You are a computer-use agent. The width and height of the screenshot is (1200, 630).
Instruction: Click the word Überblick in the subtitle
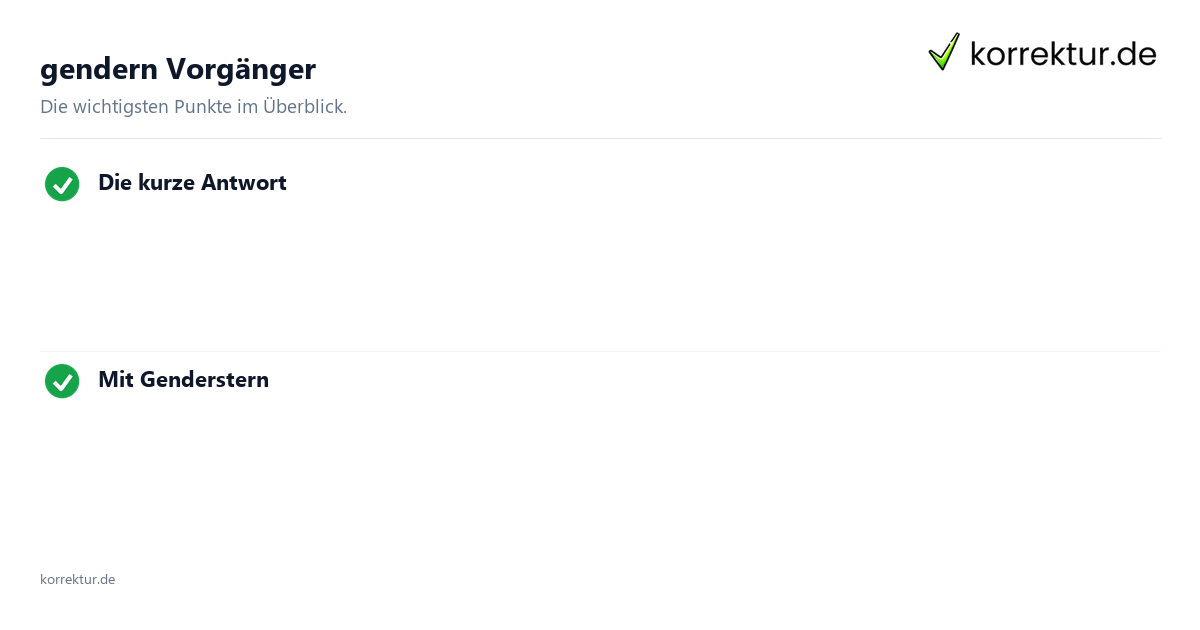tap(305, 106)
